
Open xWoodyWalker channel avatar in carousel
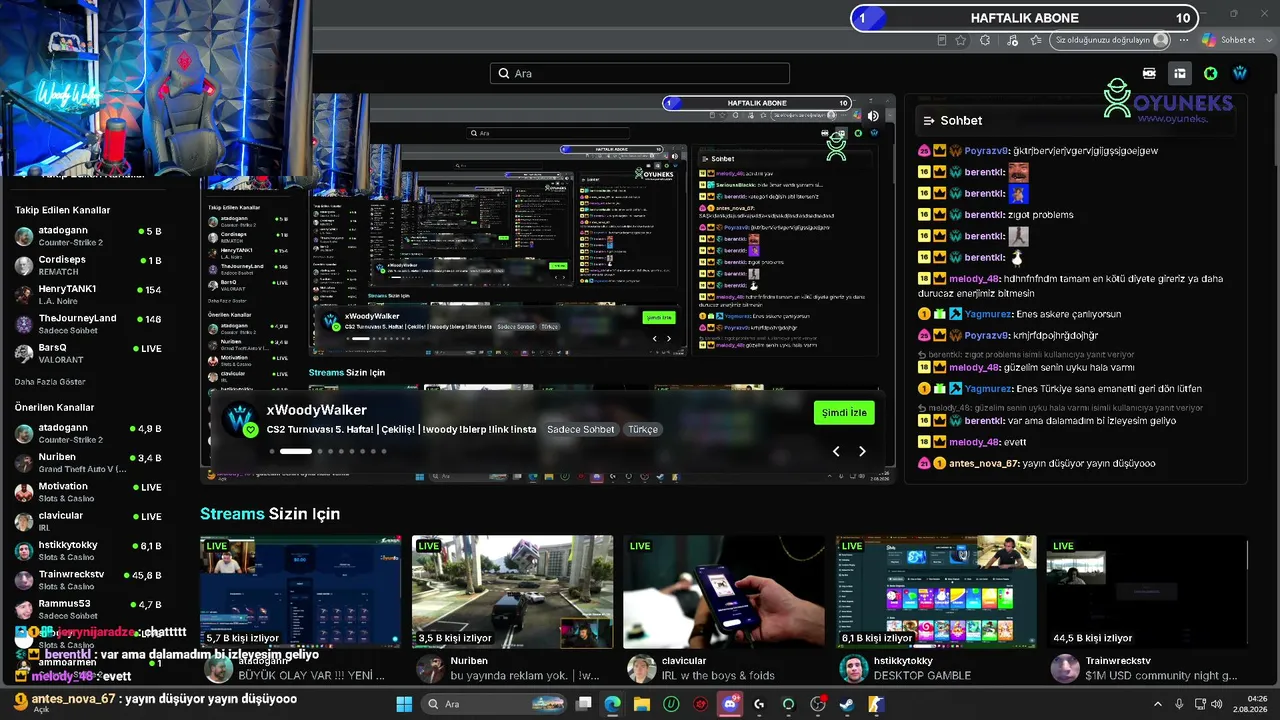(x=241, y=419)
